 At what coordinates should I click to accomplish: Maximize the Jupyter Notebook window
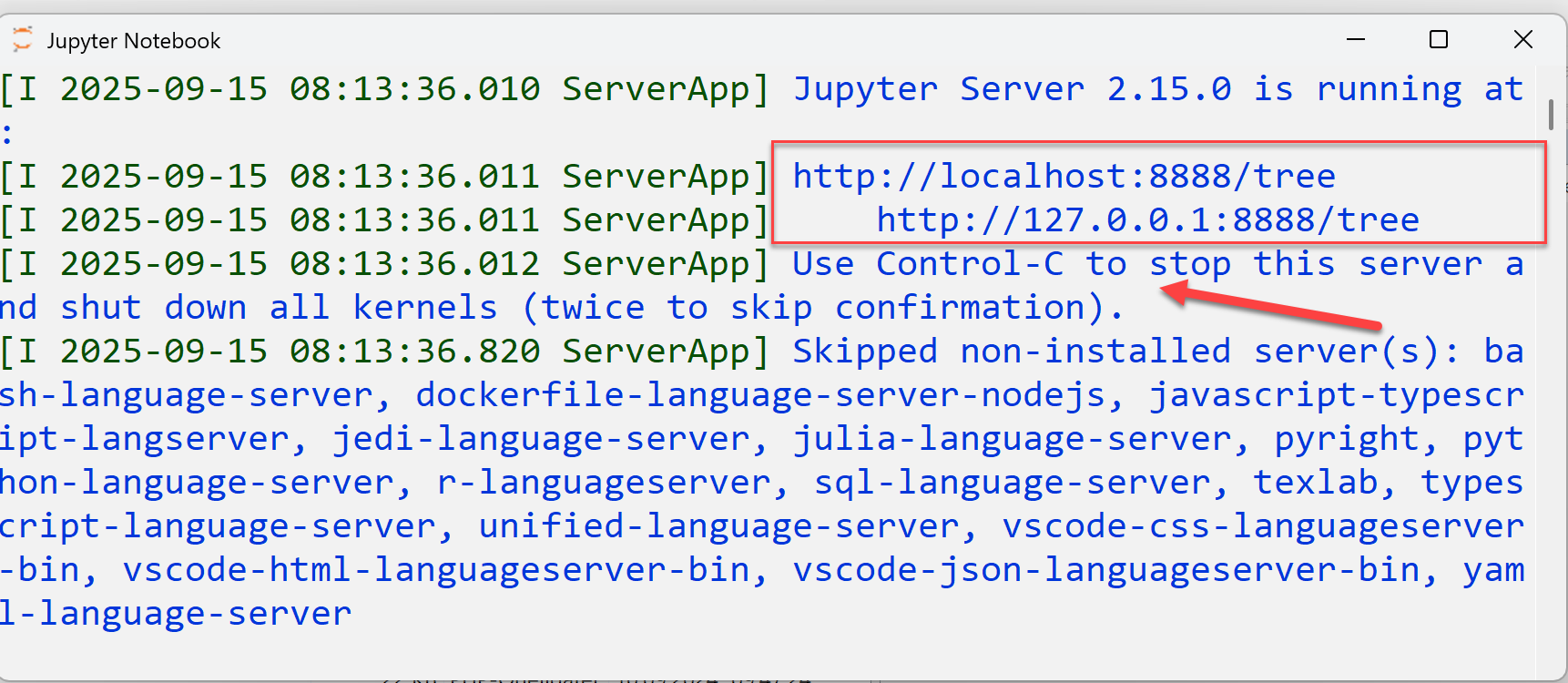1439,39
